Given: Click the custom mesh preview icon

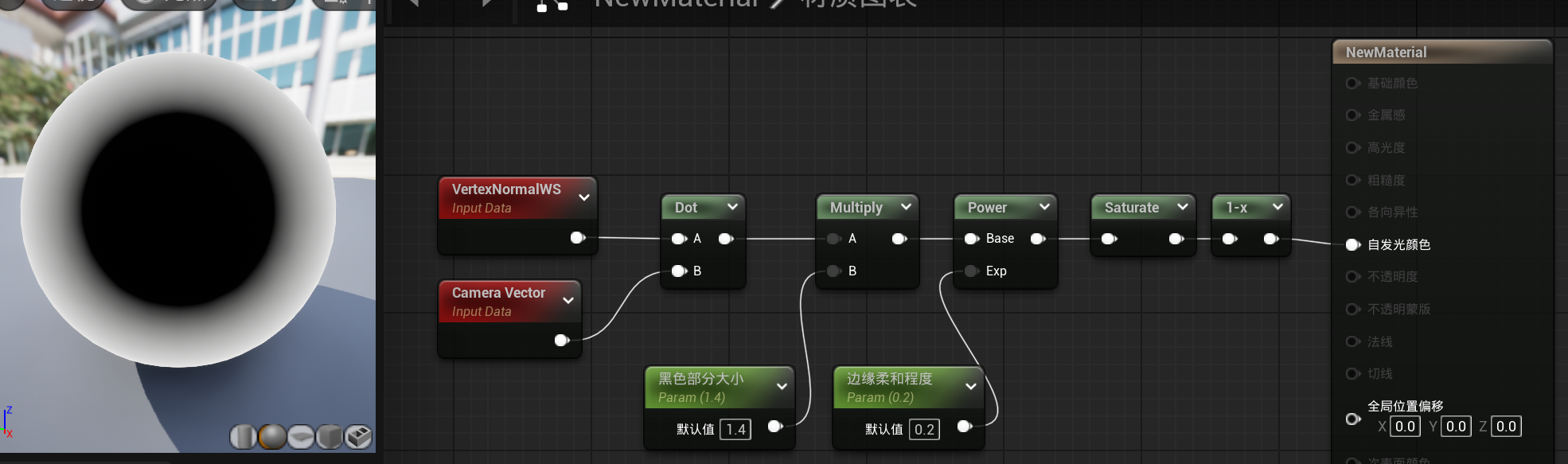Looking at the screenshot, I should [x=358, y=436].
